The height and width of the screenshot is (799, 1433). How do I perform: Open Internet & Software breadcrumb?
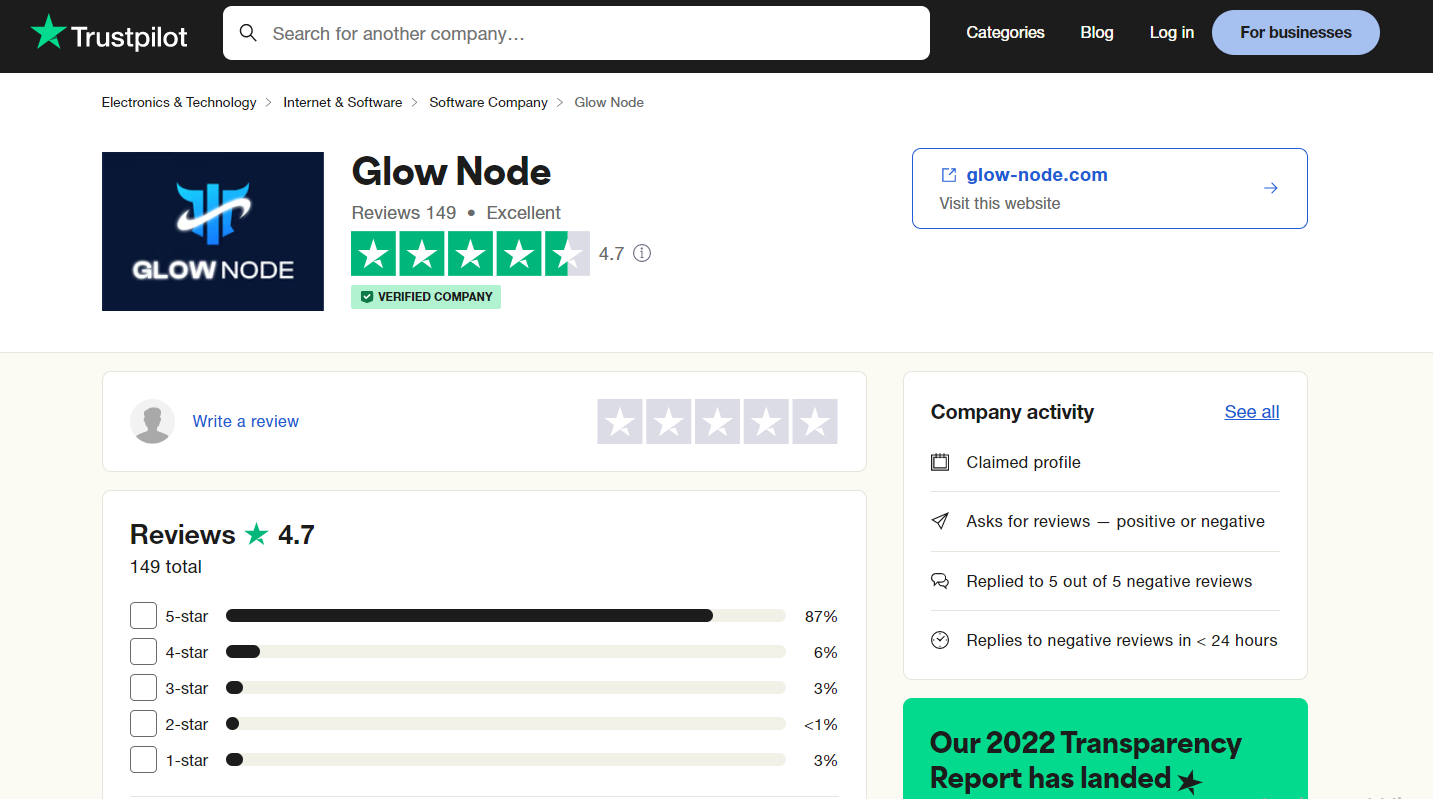343,102
